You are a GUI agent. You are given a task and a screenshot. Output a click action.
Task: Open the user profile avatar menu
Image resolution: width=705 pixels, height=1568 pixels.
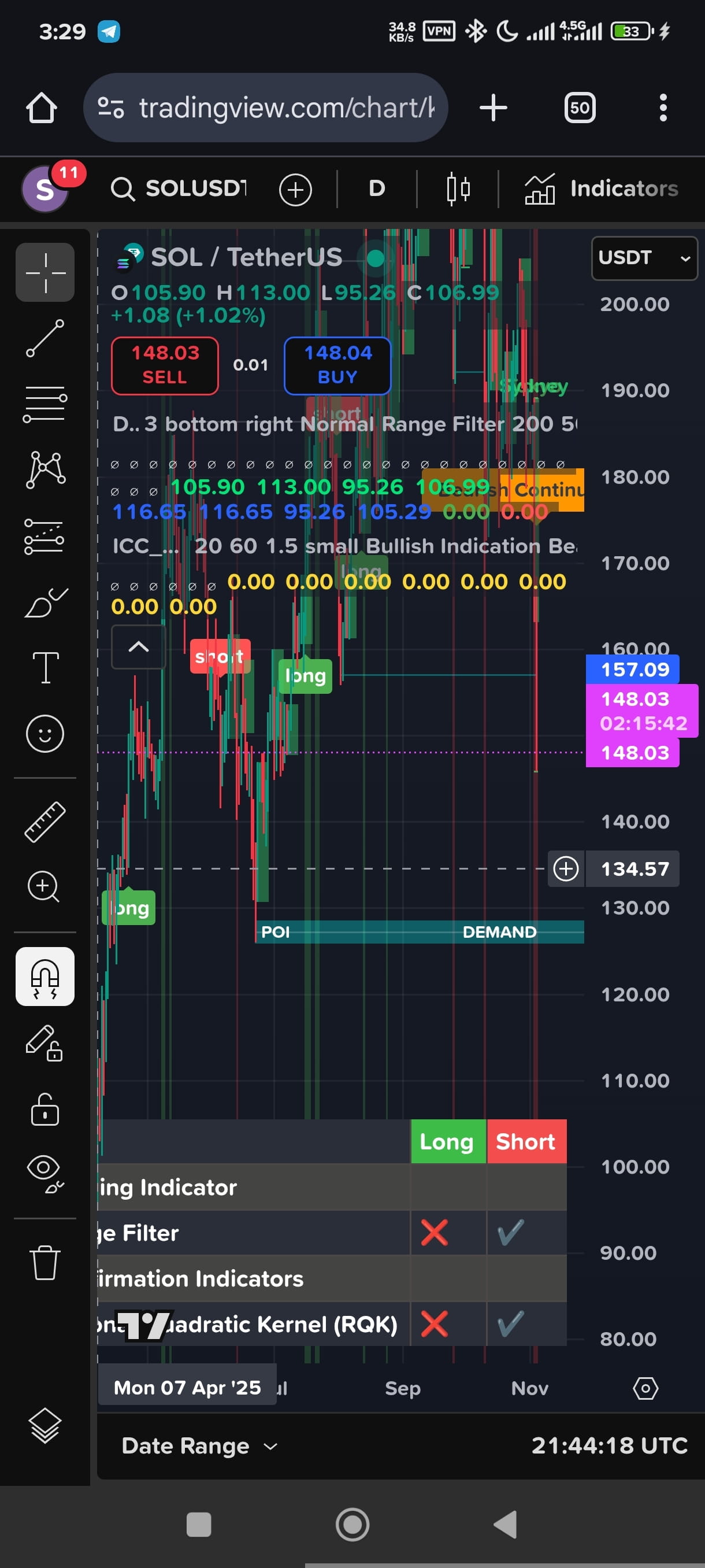point(45,189)
